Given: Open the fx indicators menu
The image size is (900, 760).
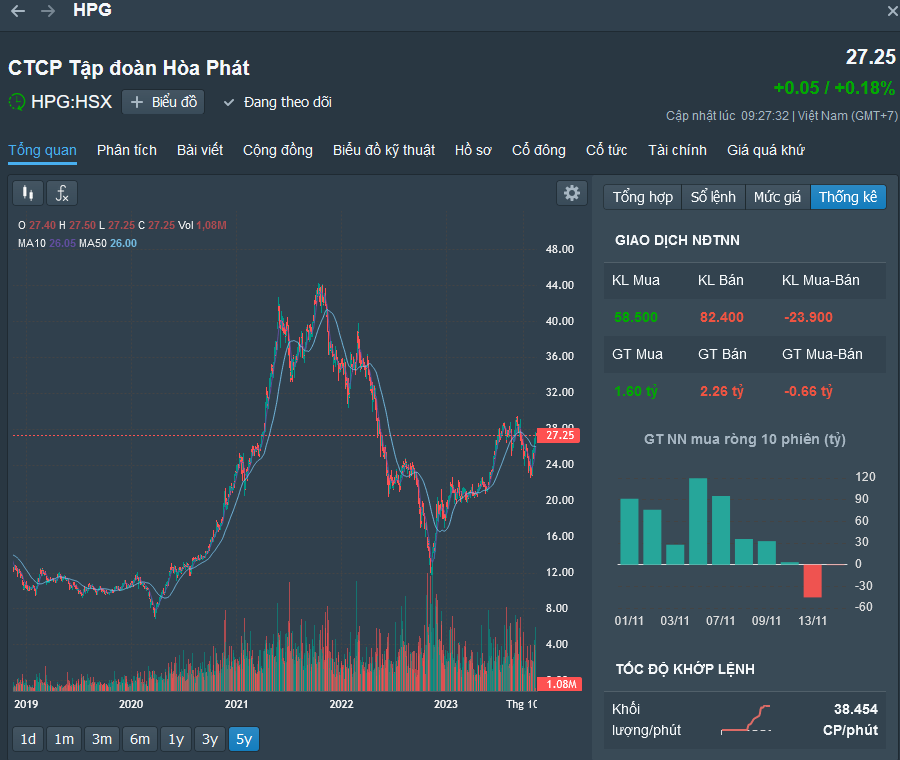Looking at the screenshot, I should pos(62,193).
